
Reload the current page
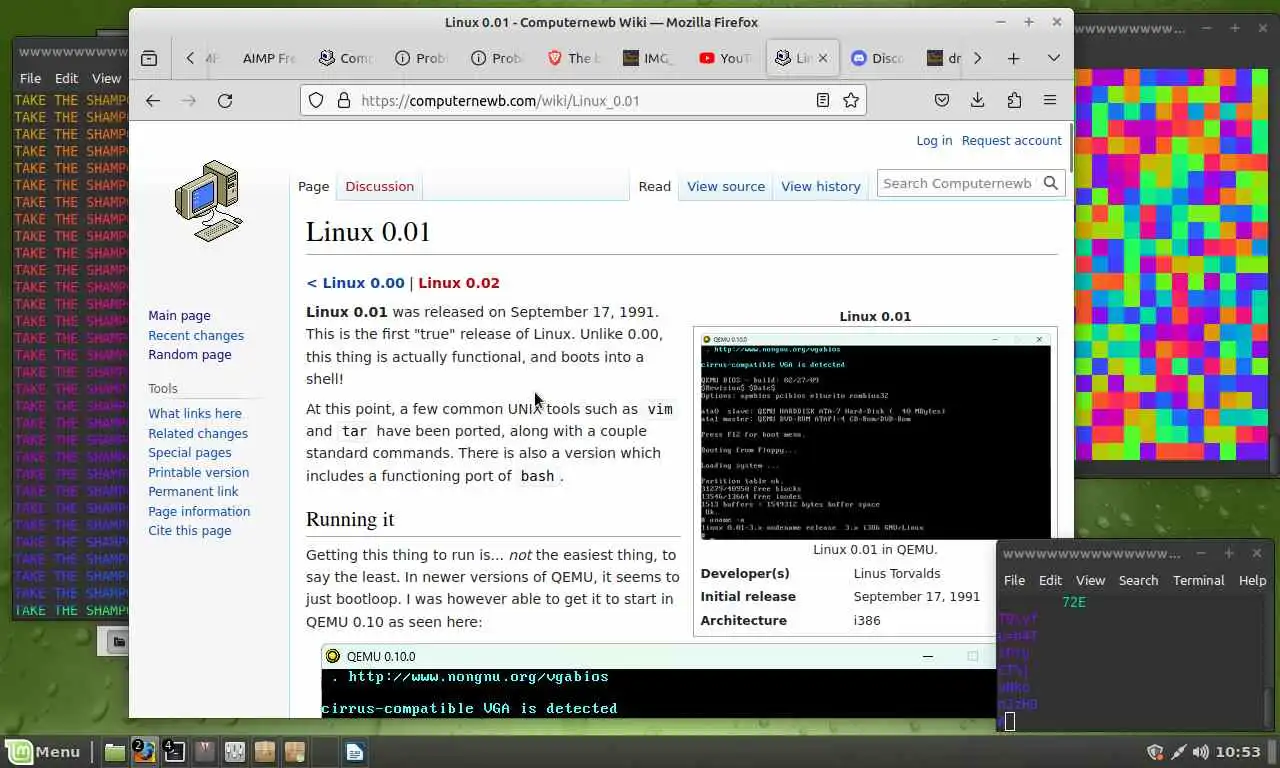(225, 100)
